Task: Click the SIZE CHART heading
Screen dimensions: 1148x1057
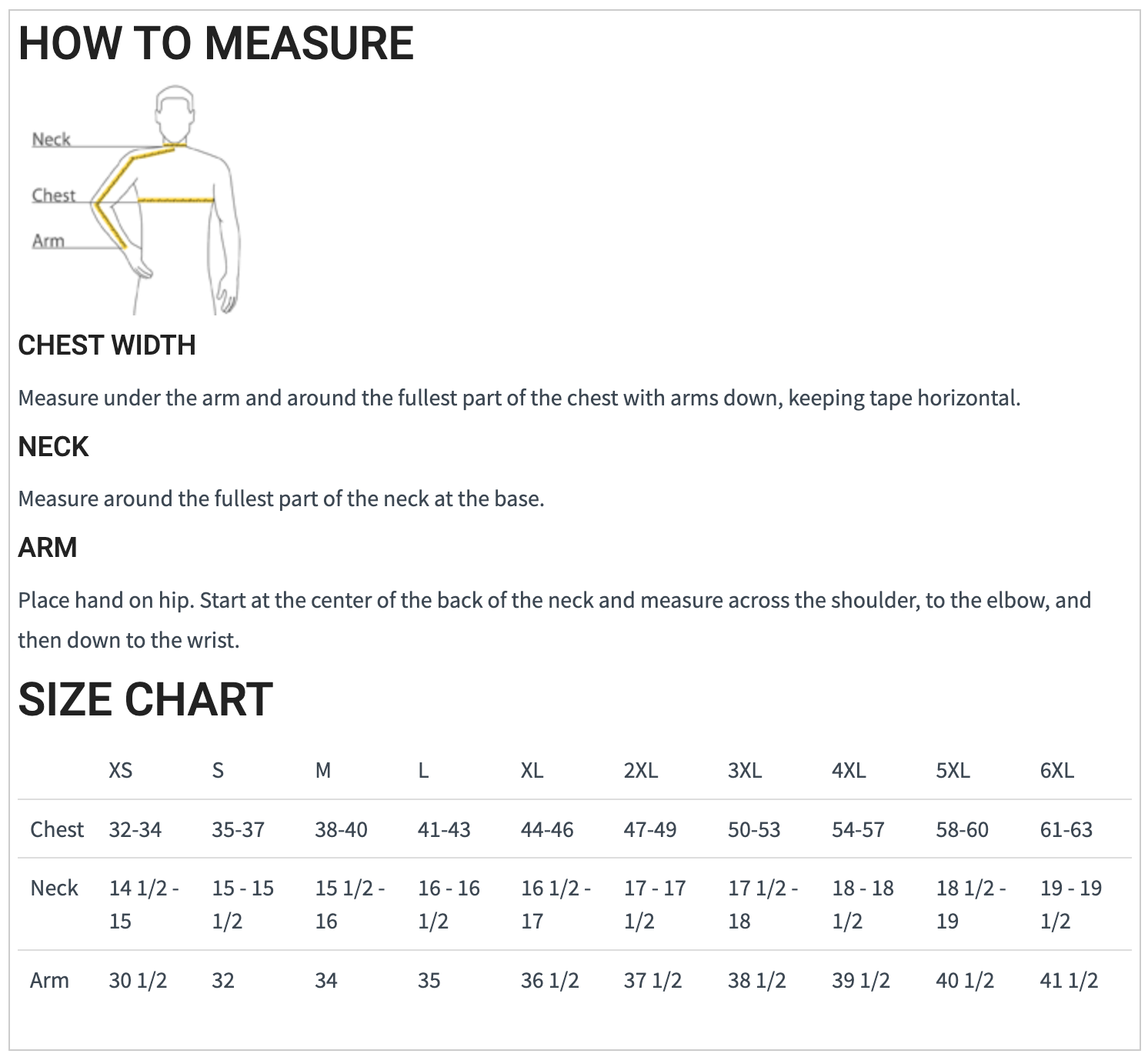Action: [145, 699]
